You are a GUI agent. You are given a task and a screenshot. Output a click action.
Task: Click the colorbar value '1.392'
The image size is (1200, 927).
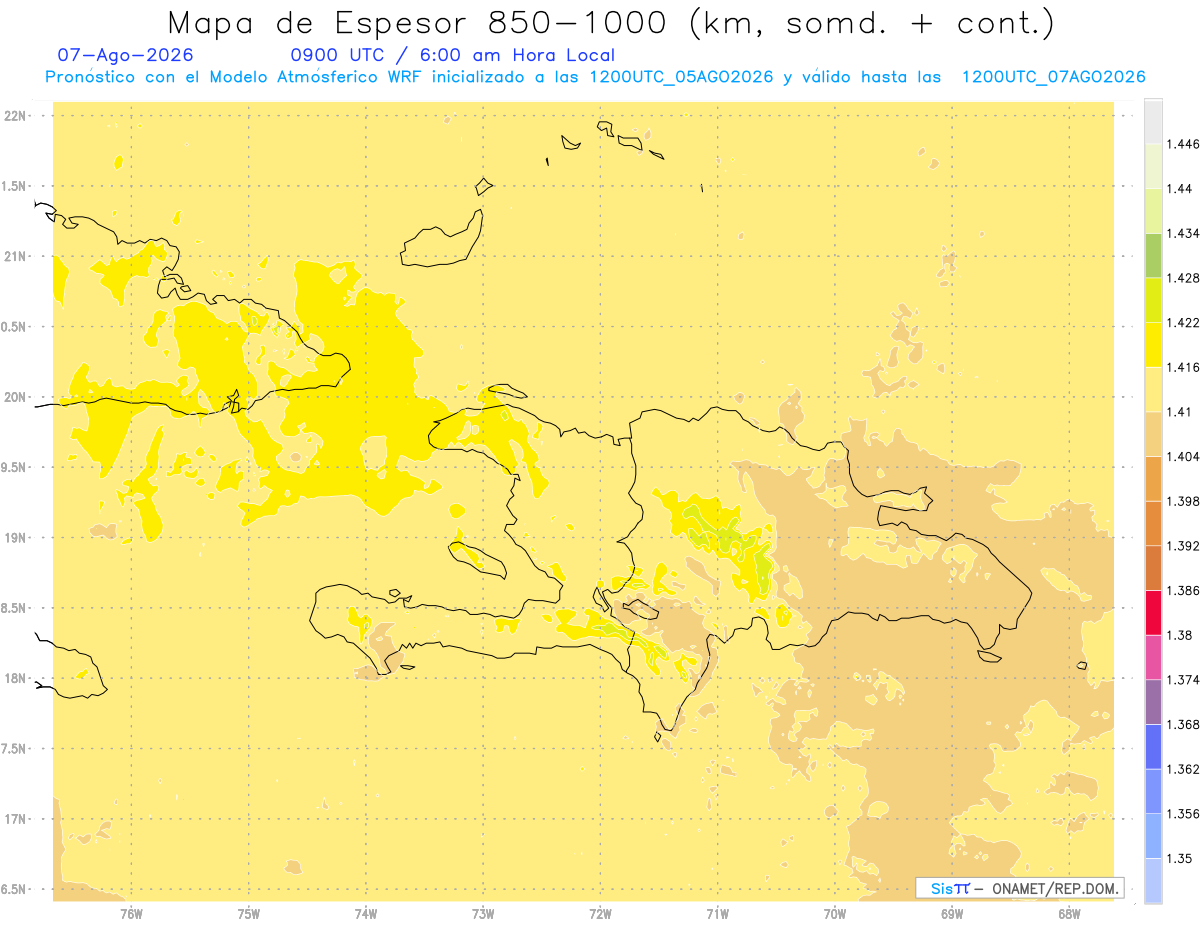(1182, 546)
